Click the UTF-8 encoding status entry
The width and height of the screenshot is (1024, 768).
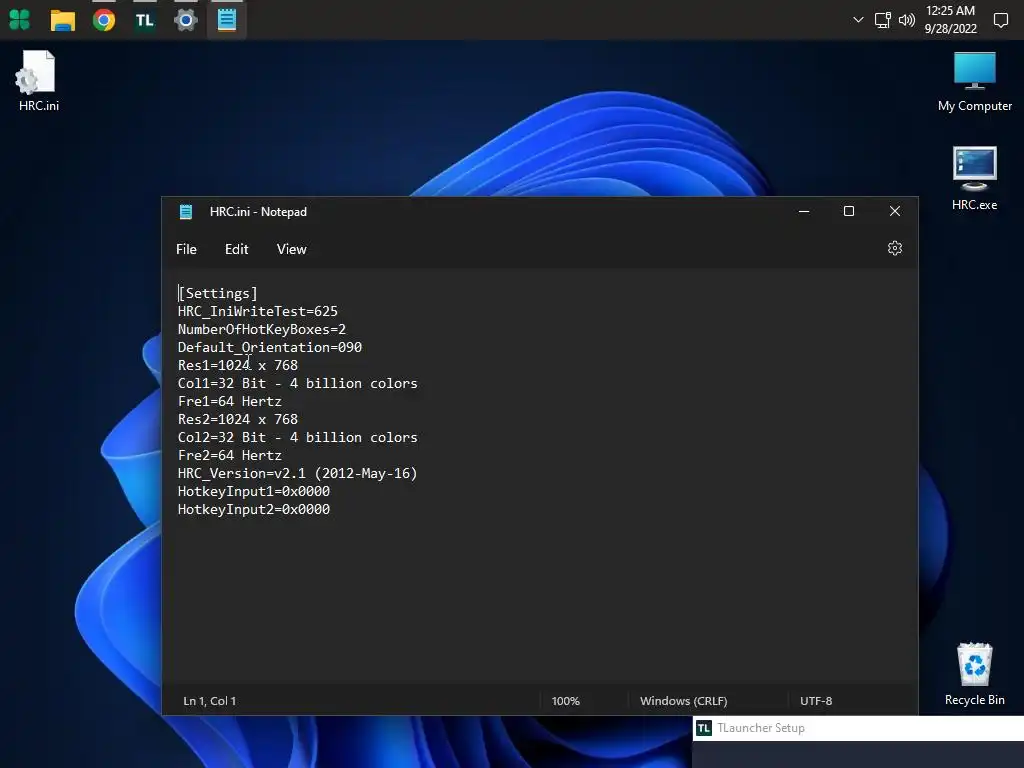click(816, 701)
